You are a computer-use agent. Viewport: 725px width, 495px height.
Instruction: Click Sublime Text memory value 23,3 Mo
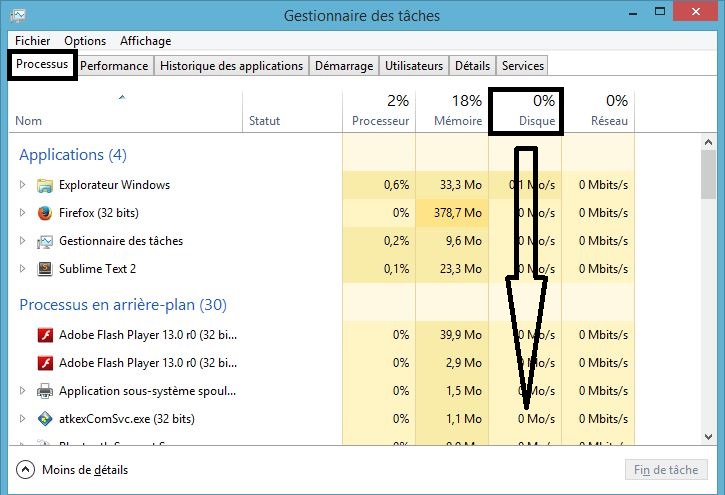[x=461, y=269]
